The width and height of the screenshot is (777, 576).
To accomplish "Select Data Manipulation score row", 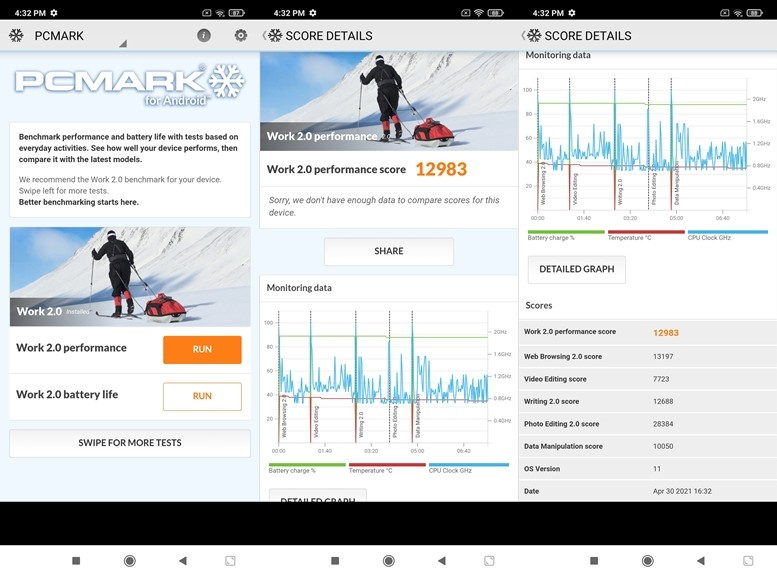I will [x=648, y=446].
